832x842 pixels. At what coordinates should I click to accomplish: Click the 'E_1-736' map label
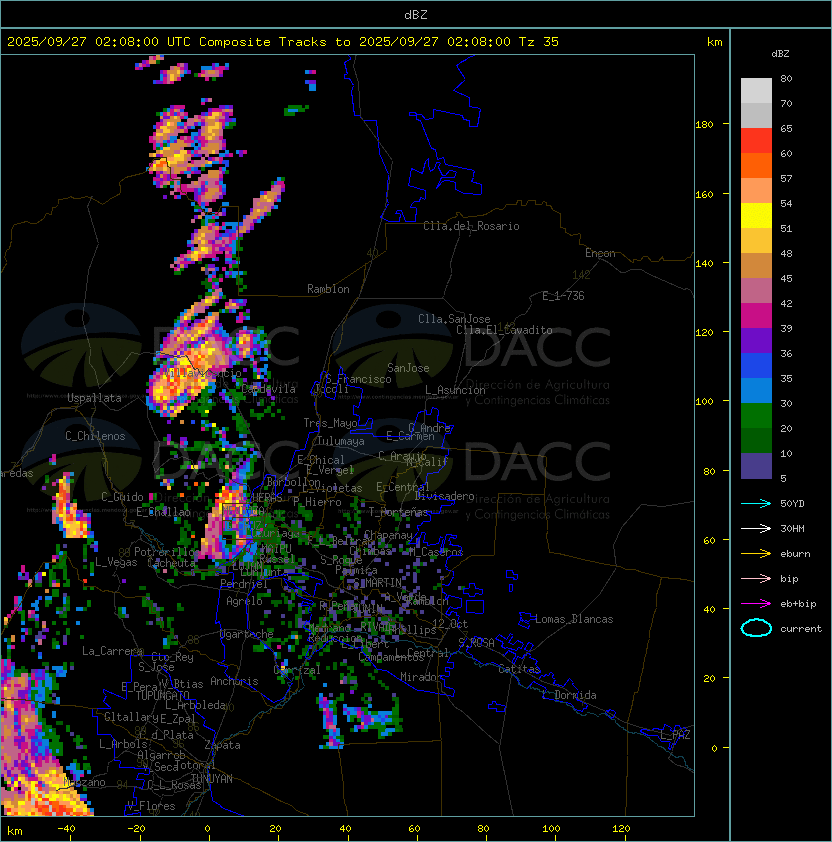point(563,296)
